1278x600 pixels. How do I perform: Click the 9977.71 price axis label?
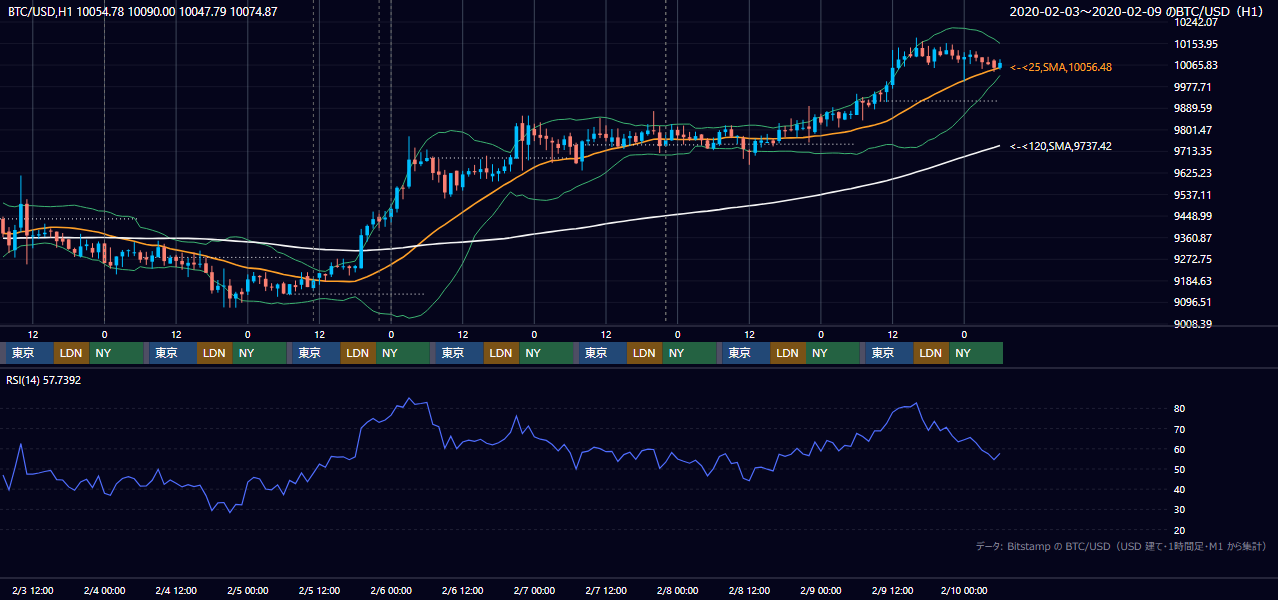click(1194, 87)
